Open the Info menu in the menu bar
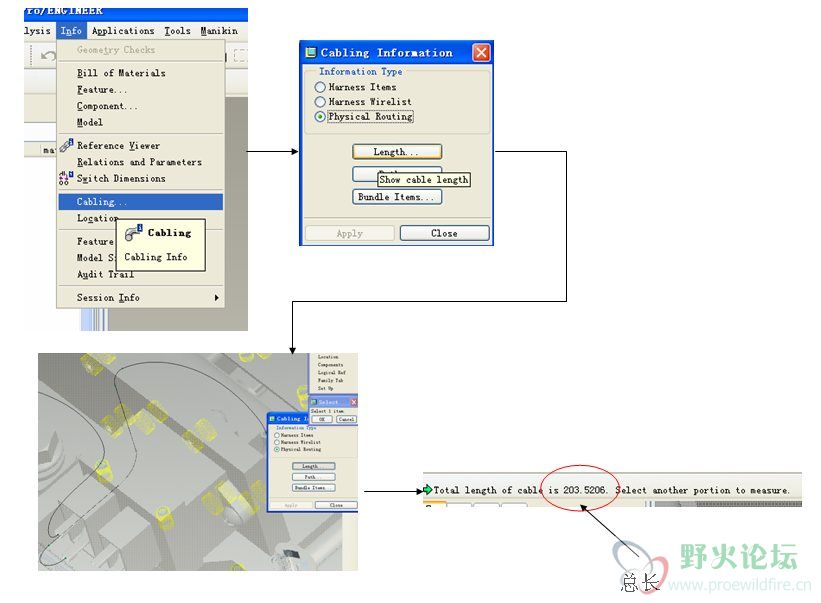The width and height of the screenshot is (821, 603). point(71,31)
